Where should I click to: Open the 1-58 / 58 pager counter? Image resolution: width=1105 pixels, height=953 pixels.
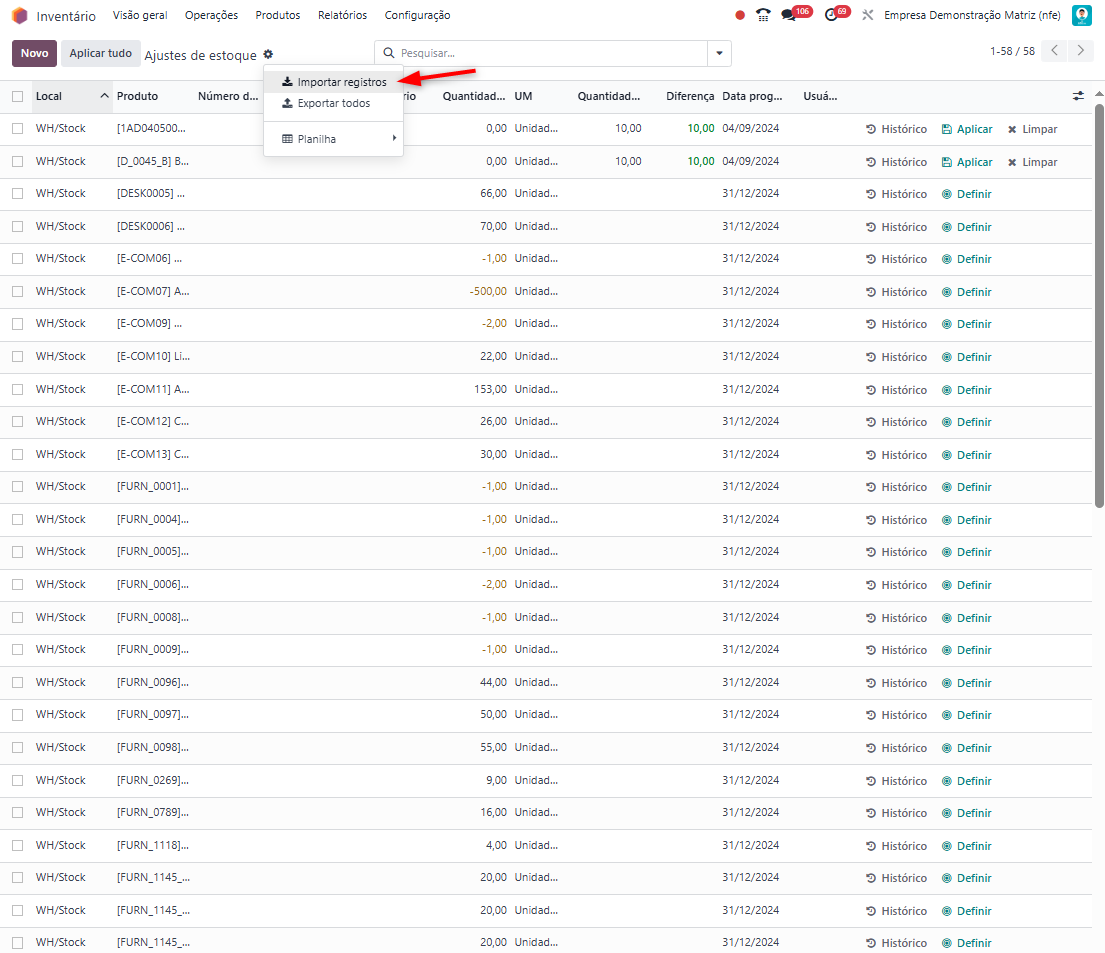click(1012, 51)
